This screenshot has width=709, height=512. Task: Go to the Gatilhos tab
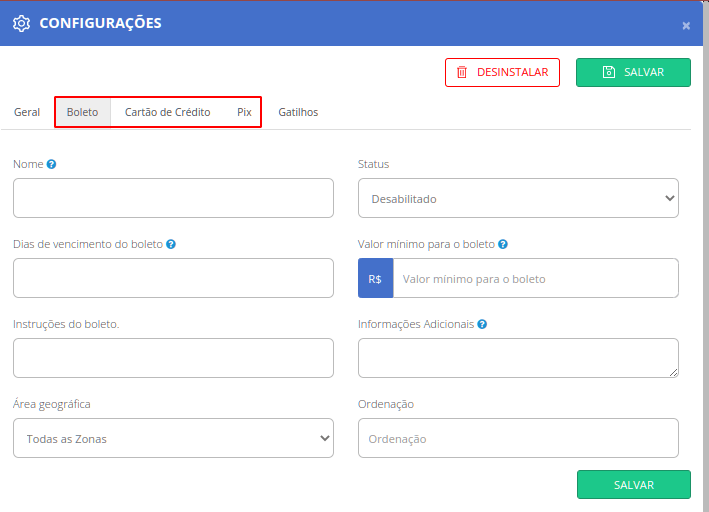click(x=298, y=112)
